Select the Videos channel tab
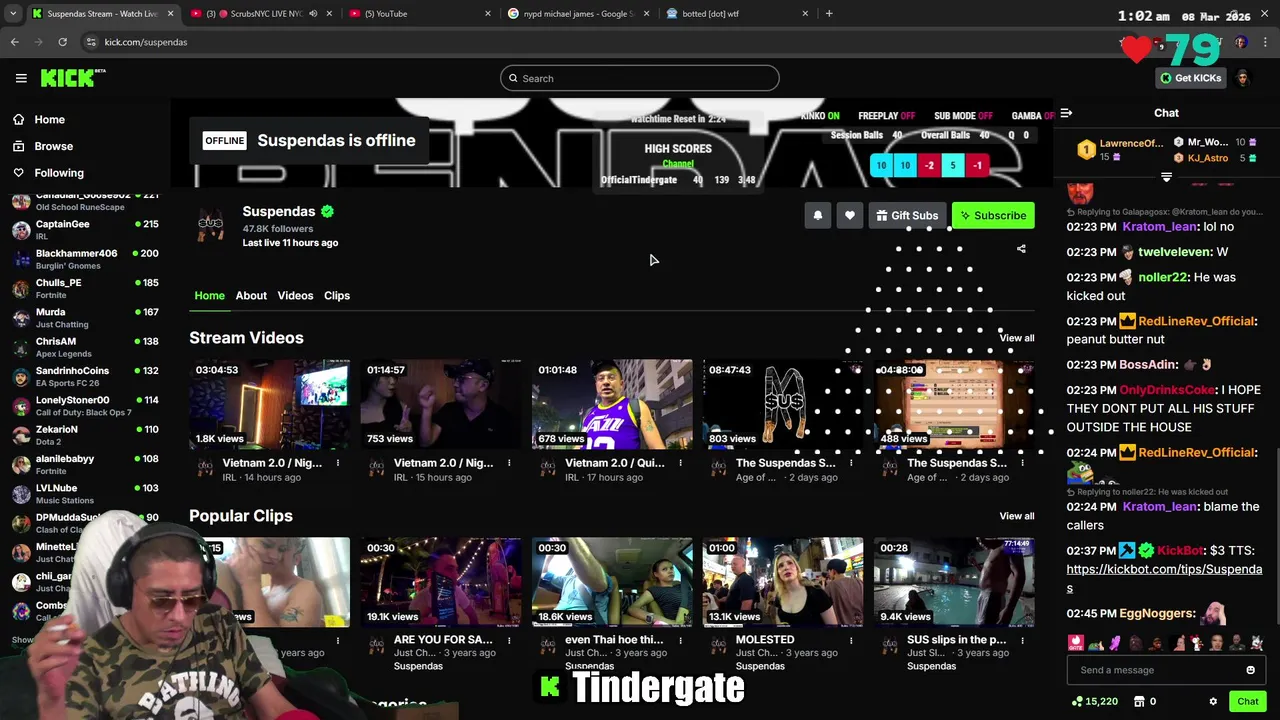Viewport: 1280px width, 720px height. click(295, 295)
